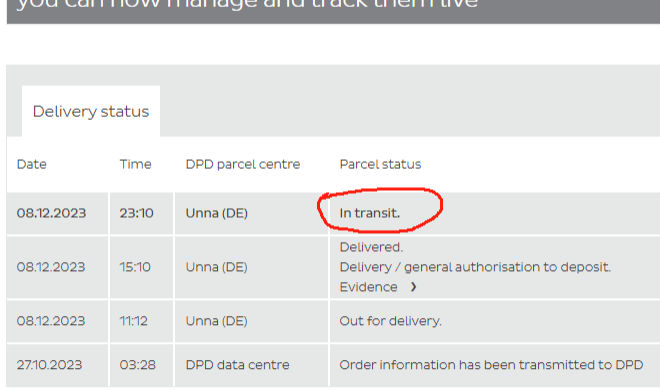Click the Parcel status column header
Screen dimensions: 660x390
pos(380,164)
